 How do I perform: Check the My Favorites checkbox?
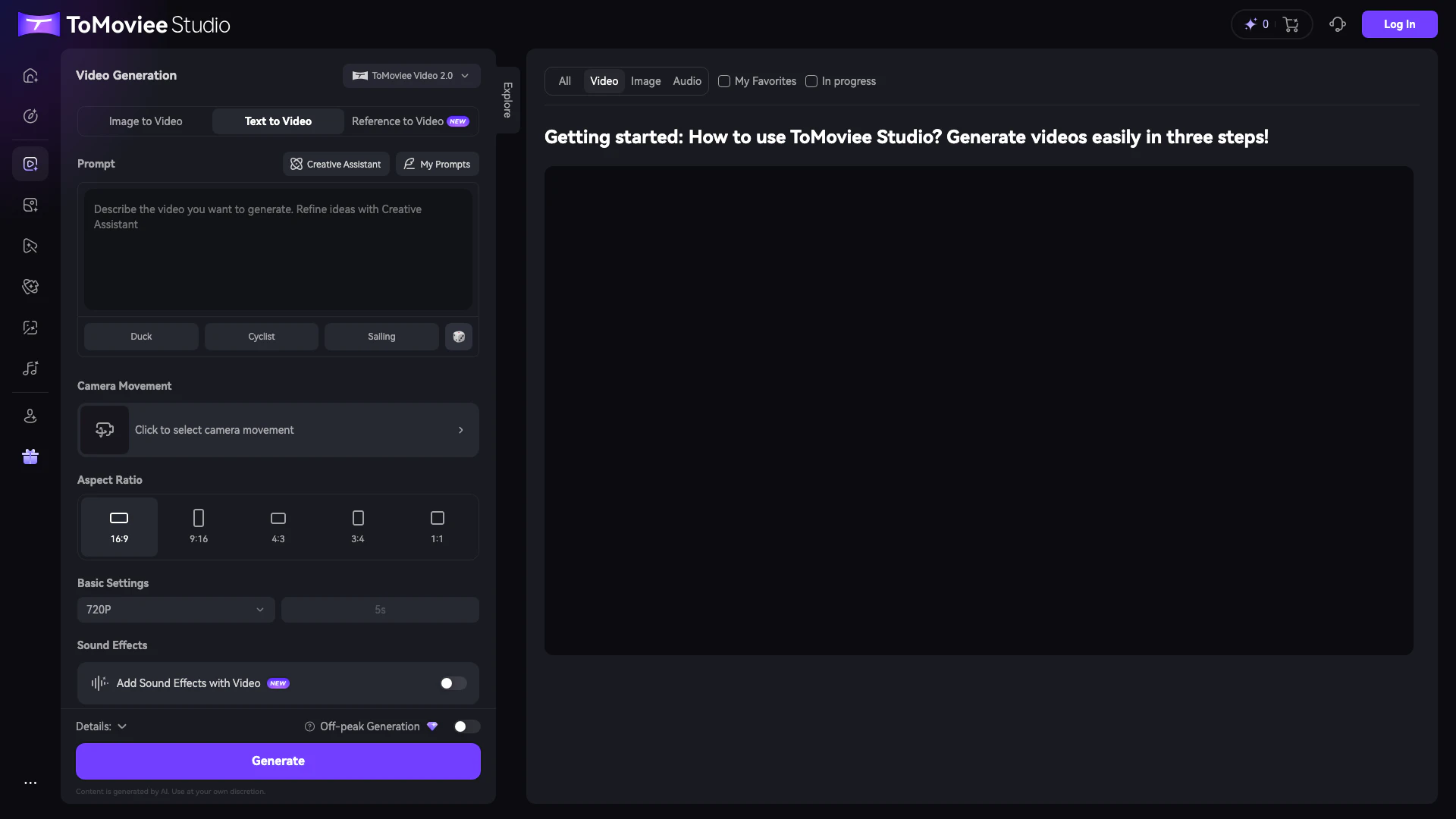(724, 81)
